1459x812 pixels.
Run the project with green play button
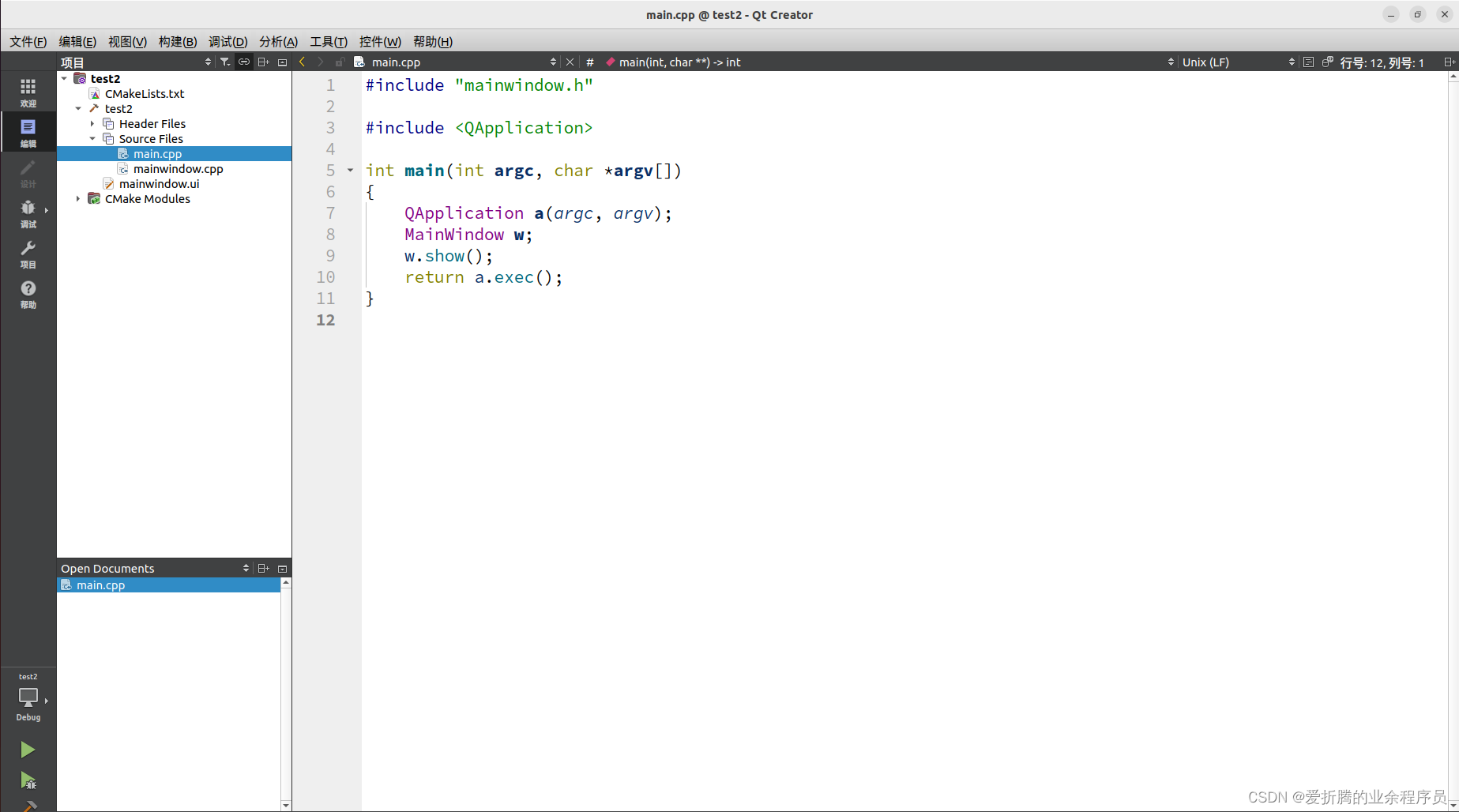28,749
